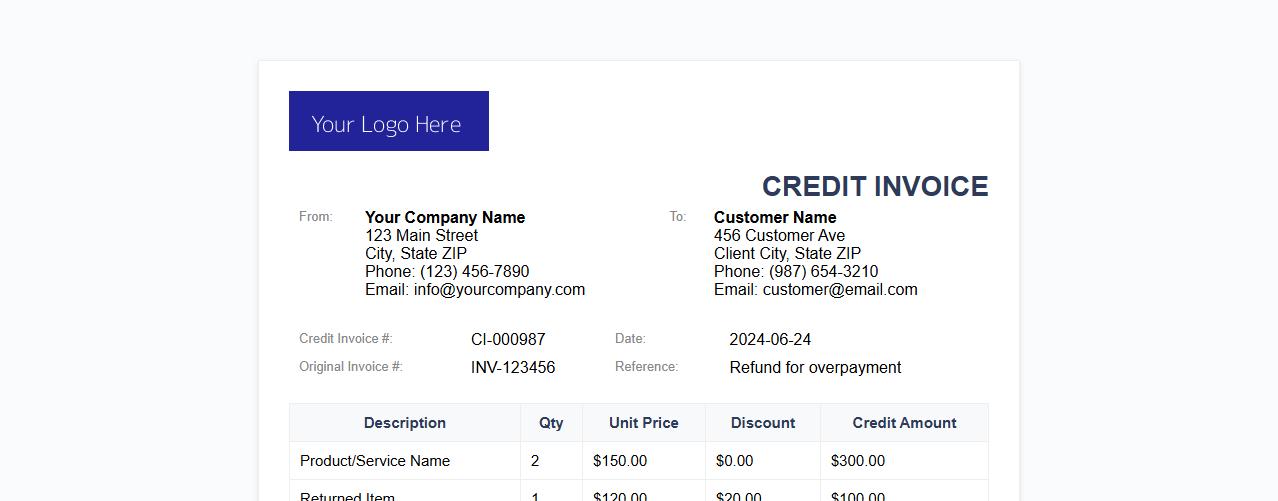The height and width of the screenshot is (501, 1278).
Task: Click the City, State ZIP line
Action: [x=416, y=253]
